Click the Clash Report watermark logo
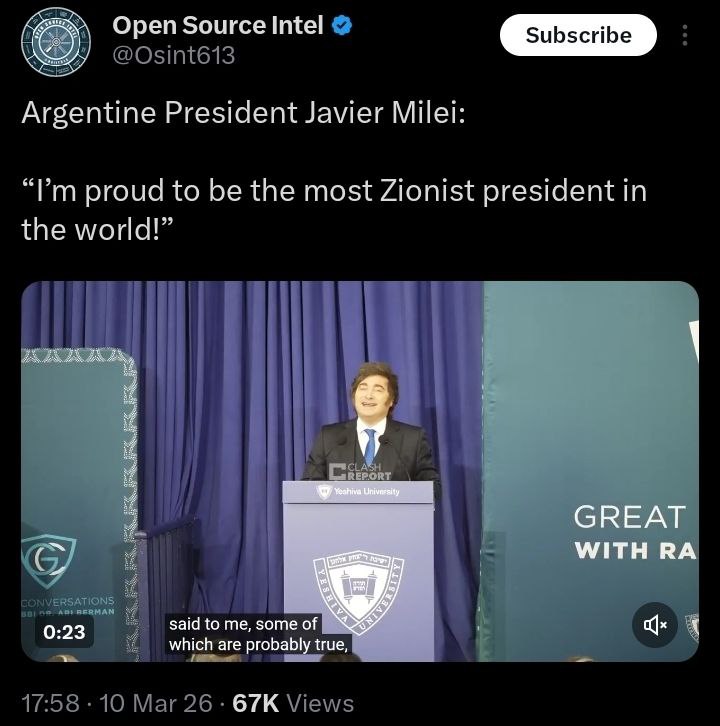 pyautogui.click(x=361, y=471)
